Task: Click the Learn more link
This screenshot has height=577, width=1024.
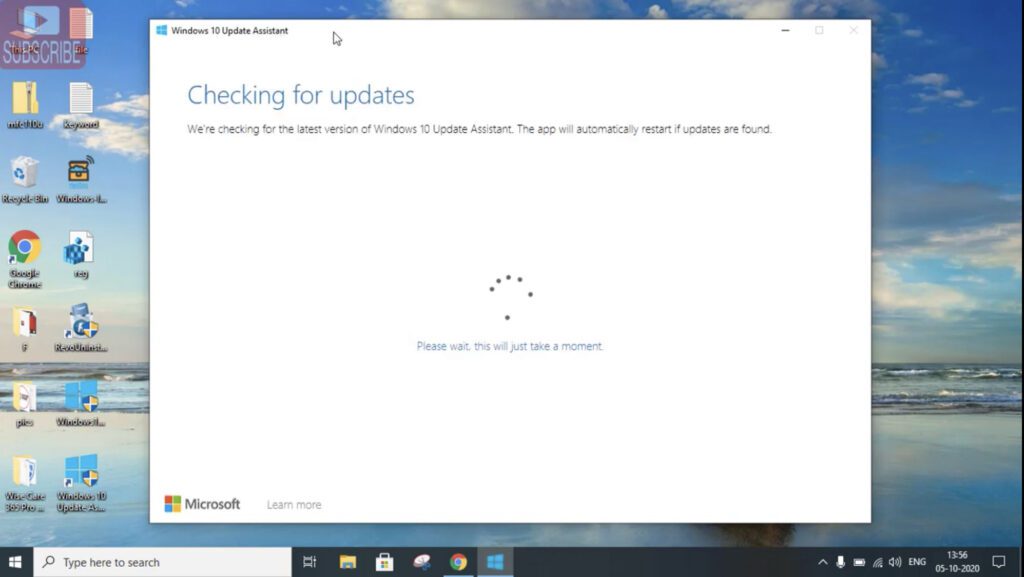Action: (x=293, y=504)
